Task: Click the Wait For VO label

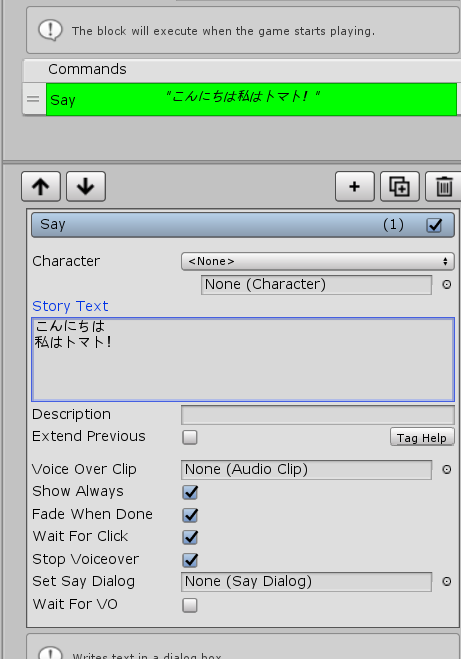Action: [75, 604]
